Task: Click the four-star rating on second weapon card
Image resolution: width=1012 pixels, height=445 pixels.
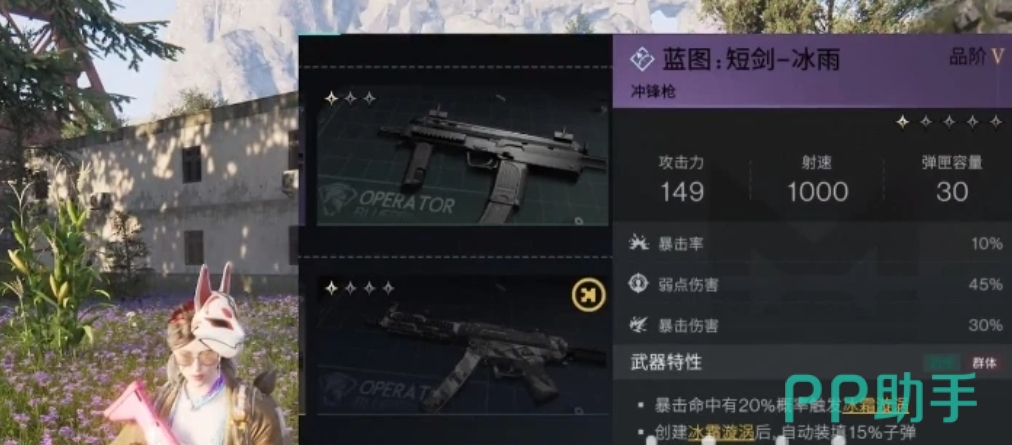Action: tap(359, 288)
